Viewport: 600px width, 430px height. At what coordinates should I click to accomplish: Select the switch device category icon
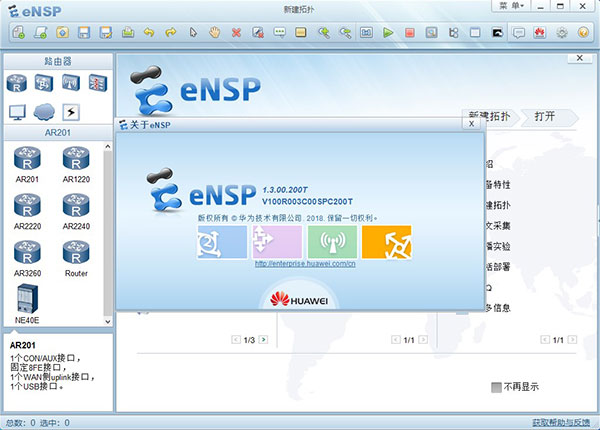(44, 83)
